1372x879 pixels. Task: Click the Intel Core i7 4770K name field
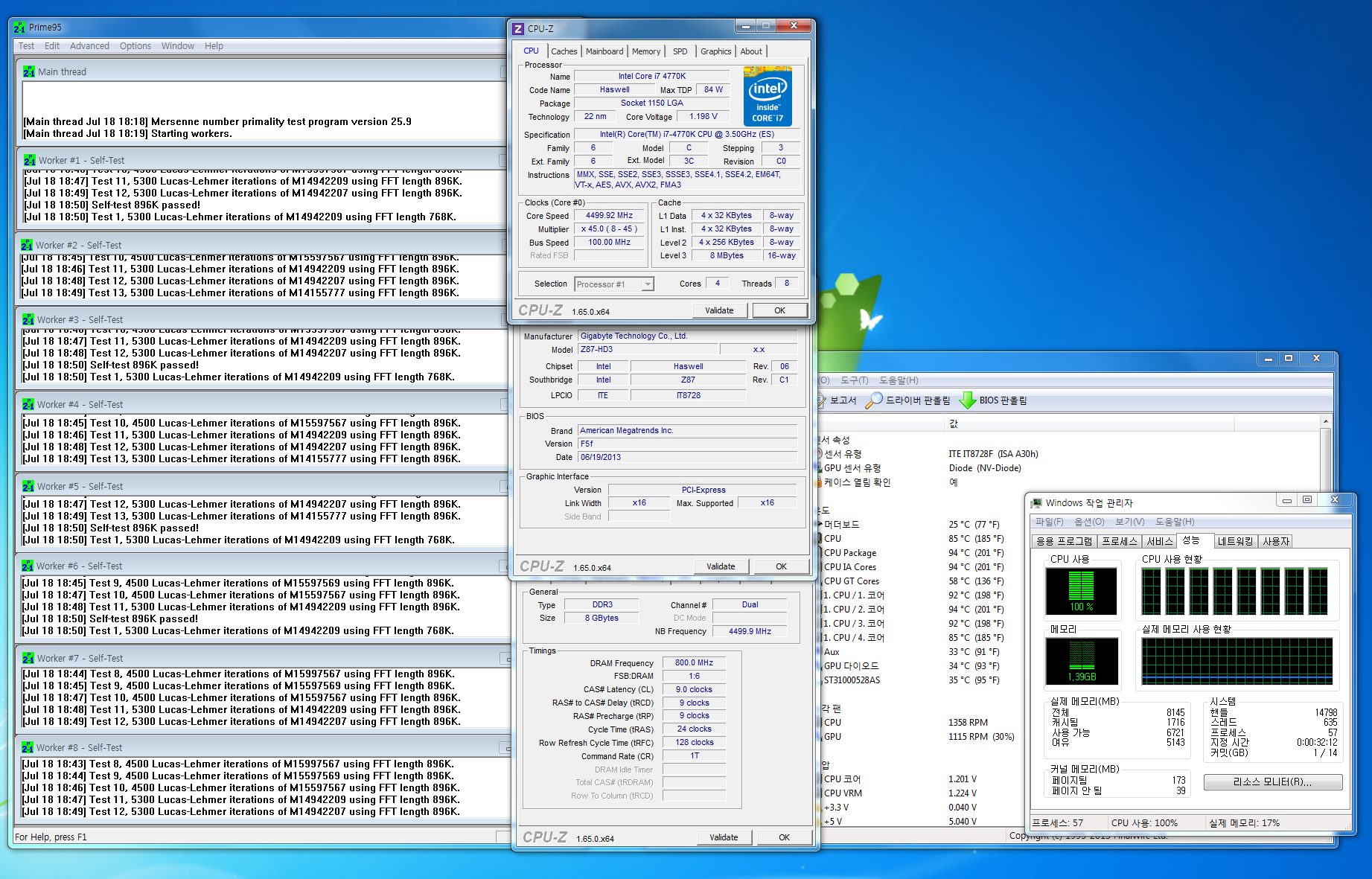(652, 76)
